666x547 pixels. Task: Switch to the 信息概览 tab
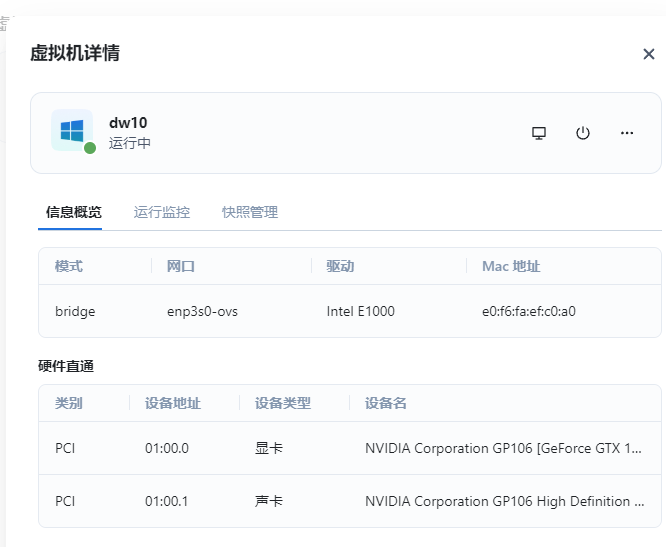pos(73,212)
